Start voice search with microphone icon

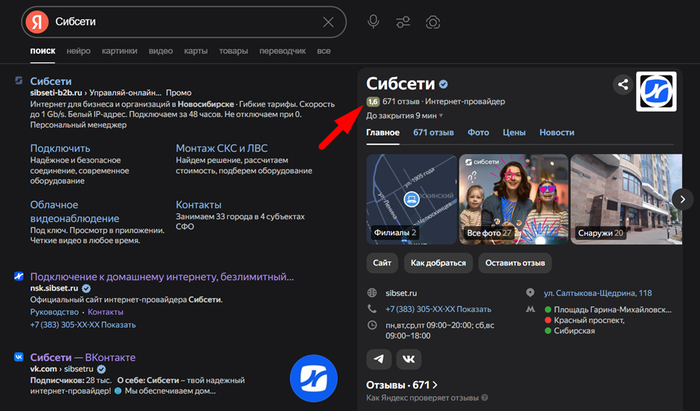click(x=373, y=22)
